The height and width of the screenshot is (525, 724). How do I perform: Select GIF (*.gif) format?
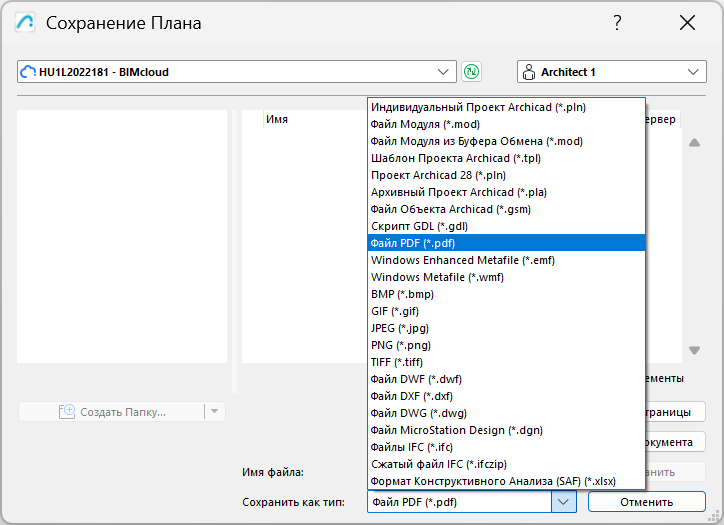click(x=507, y=311)
